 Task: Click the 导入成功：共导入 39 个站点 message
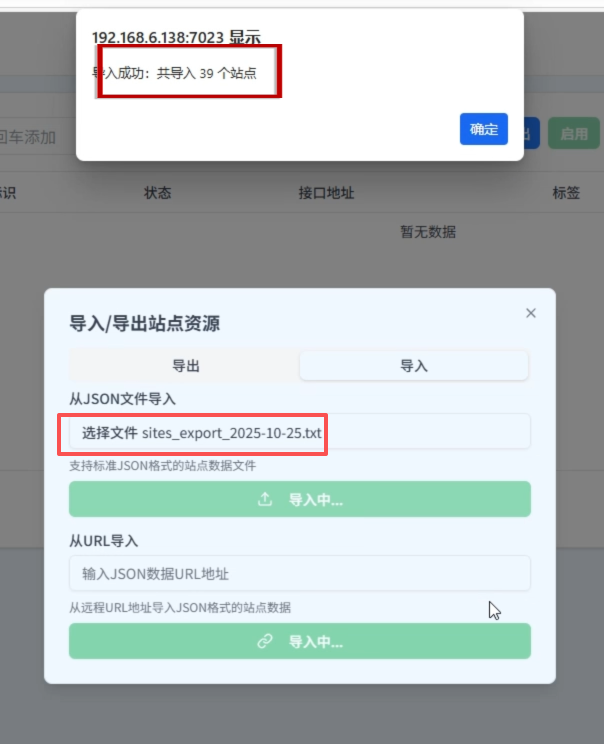(x=174, y=73)
